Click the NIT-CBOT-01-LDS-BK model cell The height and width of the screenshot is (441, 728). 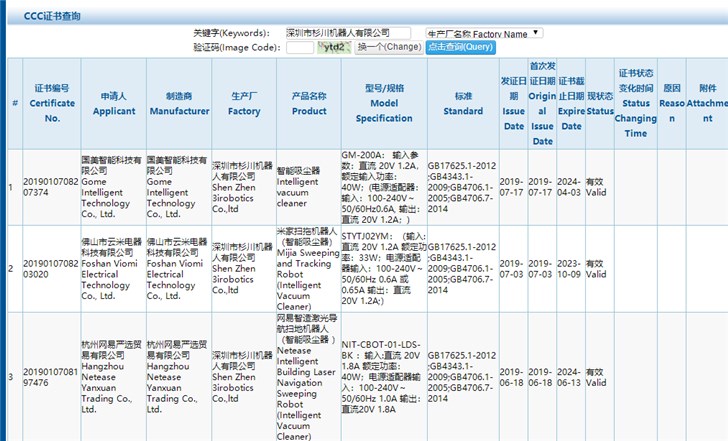click(x=382, y=377)
